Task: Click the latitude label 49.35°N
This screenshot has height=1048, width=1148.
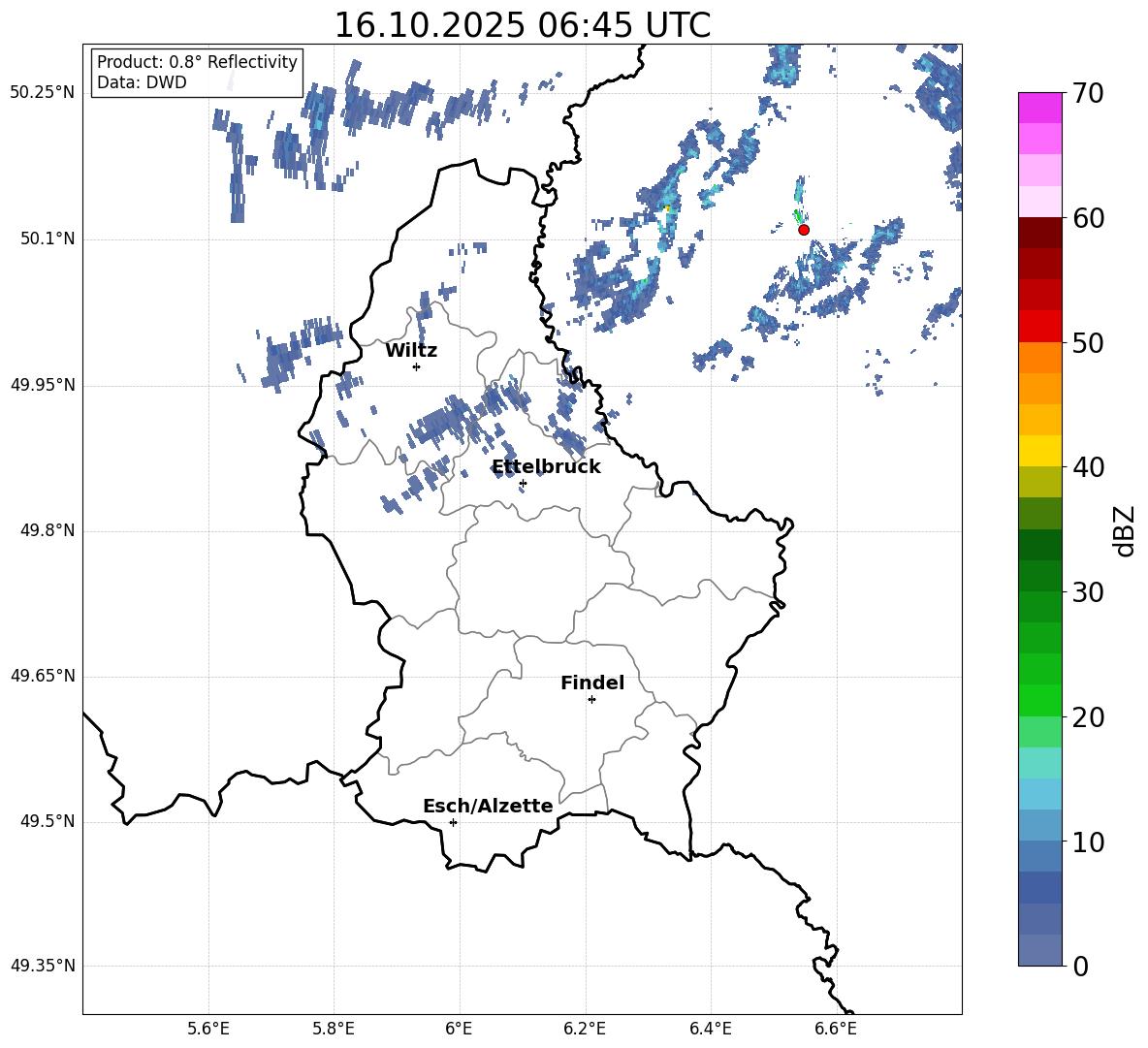Action: (44, 966)
